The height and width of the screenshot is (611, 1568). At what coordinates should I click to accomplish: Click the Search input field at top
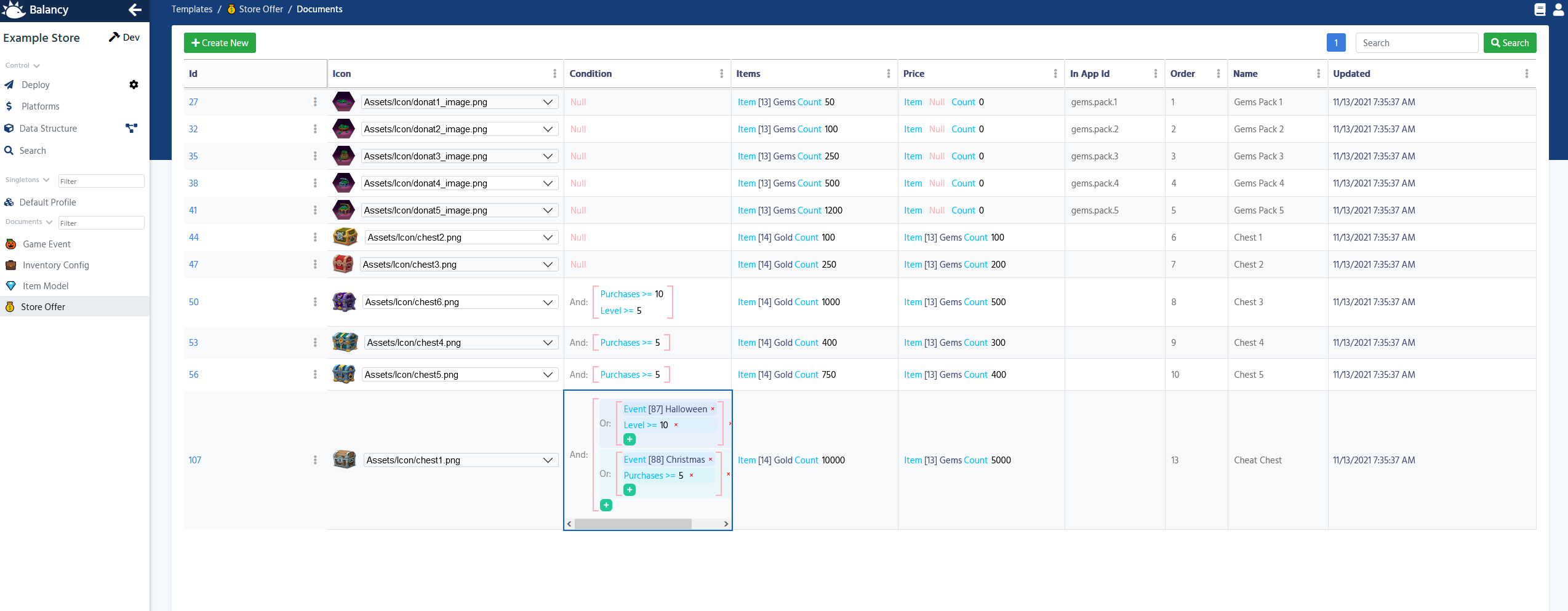tap(1416, 43)
